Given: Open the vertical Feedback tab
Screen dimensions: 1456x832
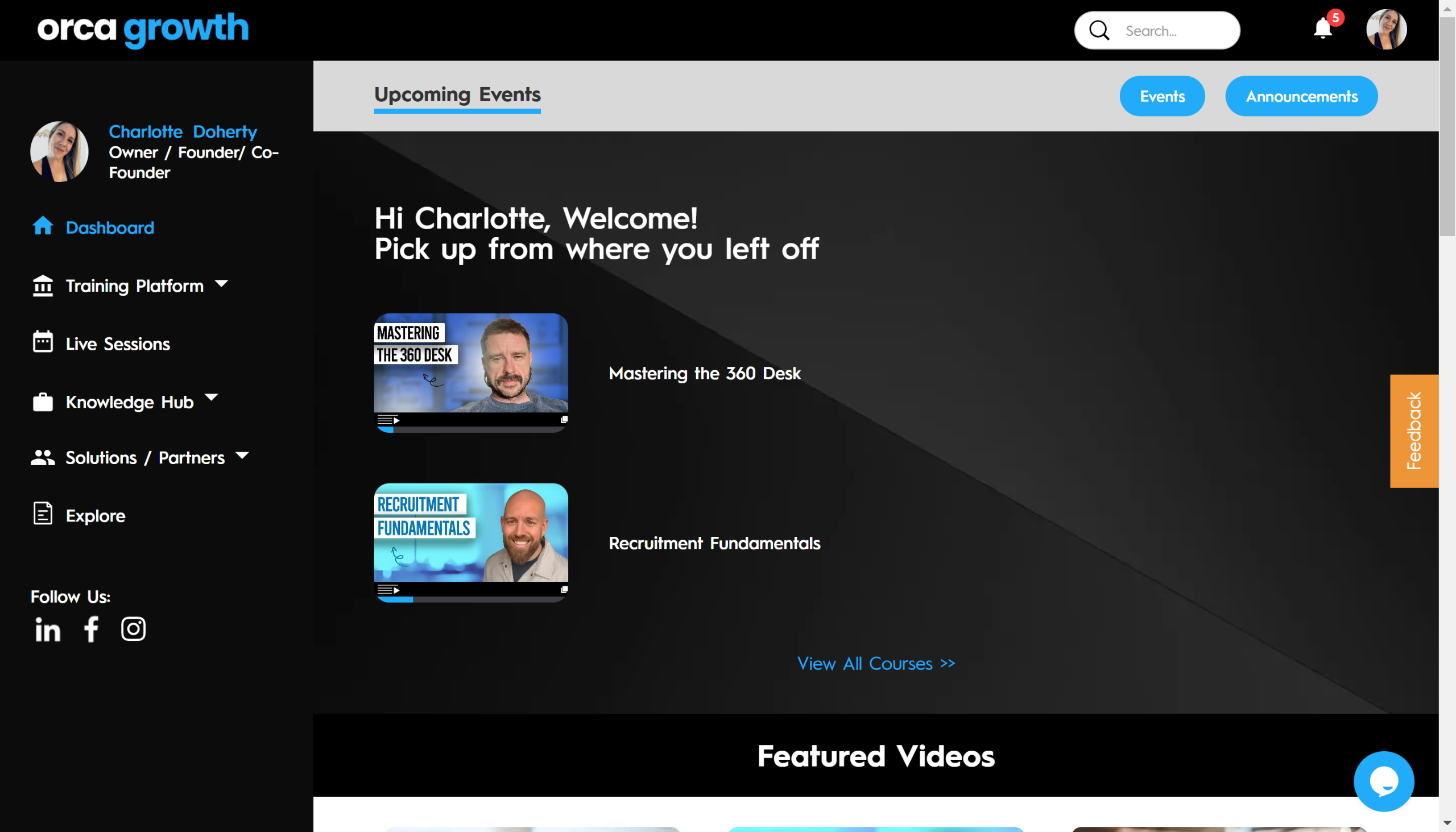Looking at the screenshot, I should point(1414,431).
